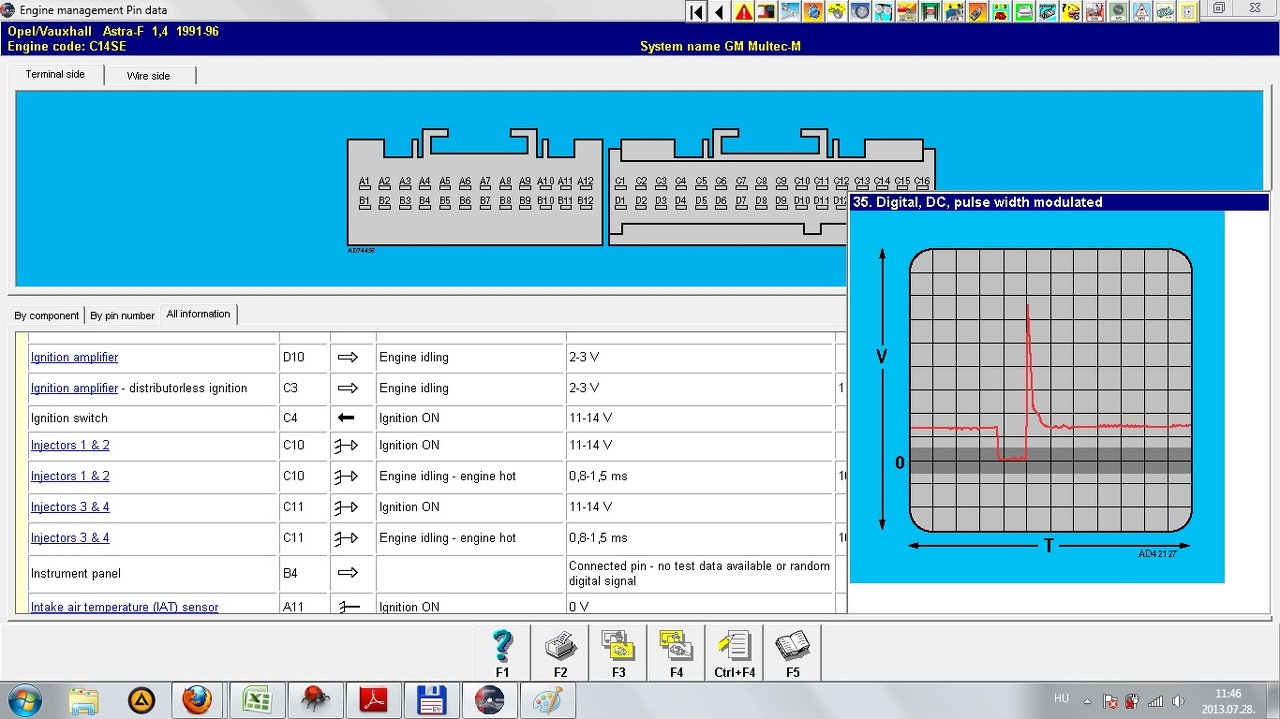Open Firefox from the taskbar
The width and height of the screenshot is (1280, 719).
coord(196,700)
